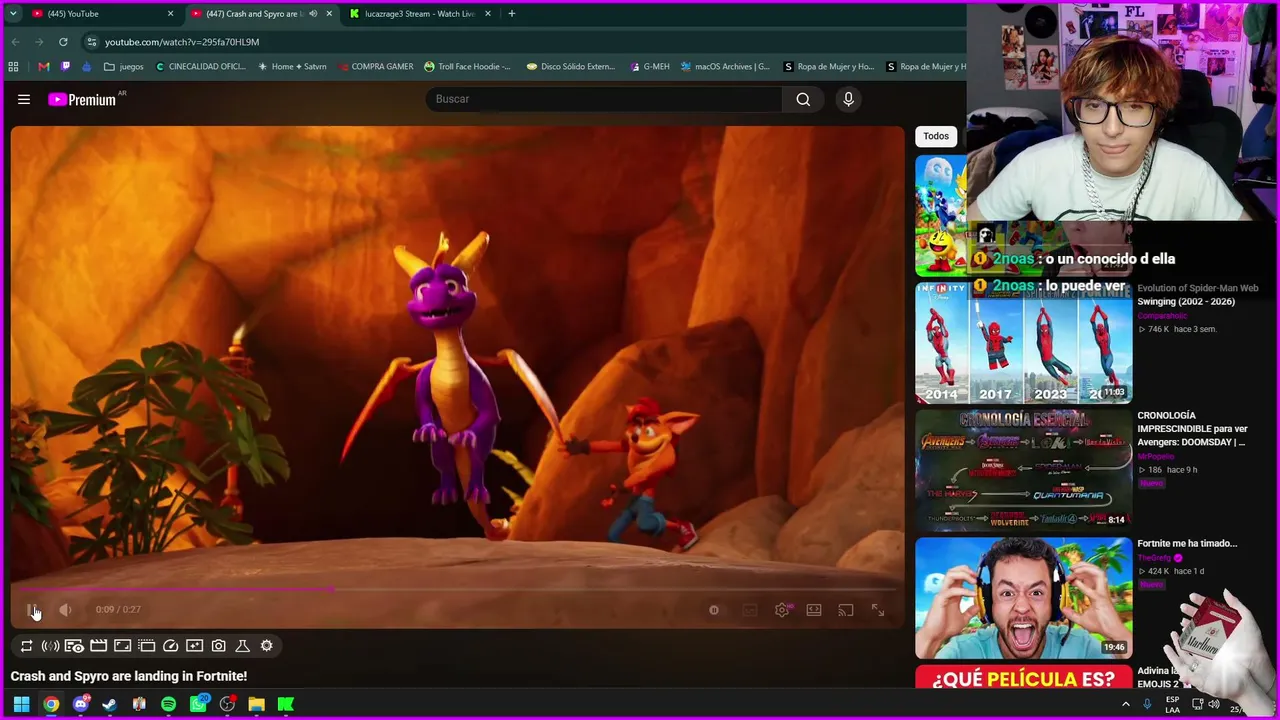Open video player settings gear
1280x720 pixels.
[x=782, y=610]
